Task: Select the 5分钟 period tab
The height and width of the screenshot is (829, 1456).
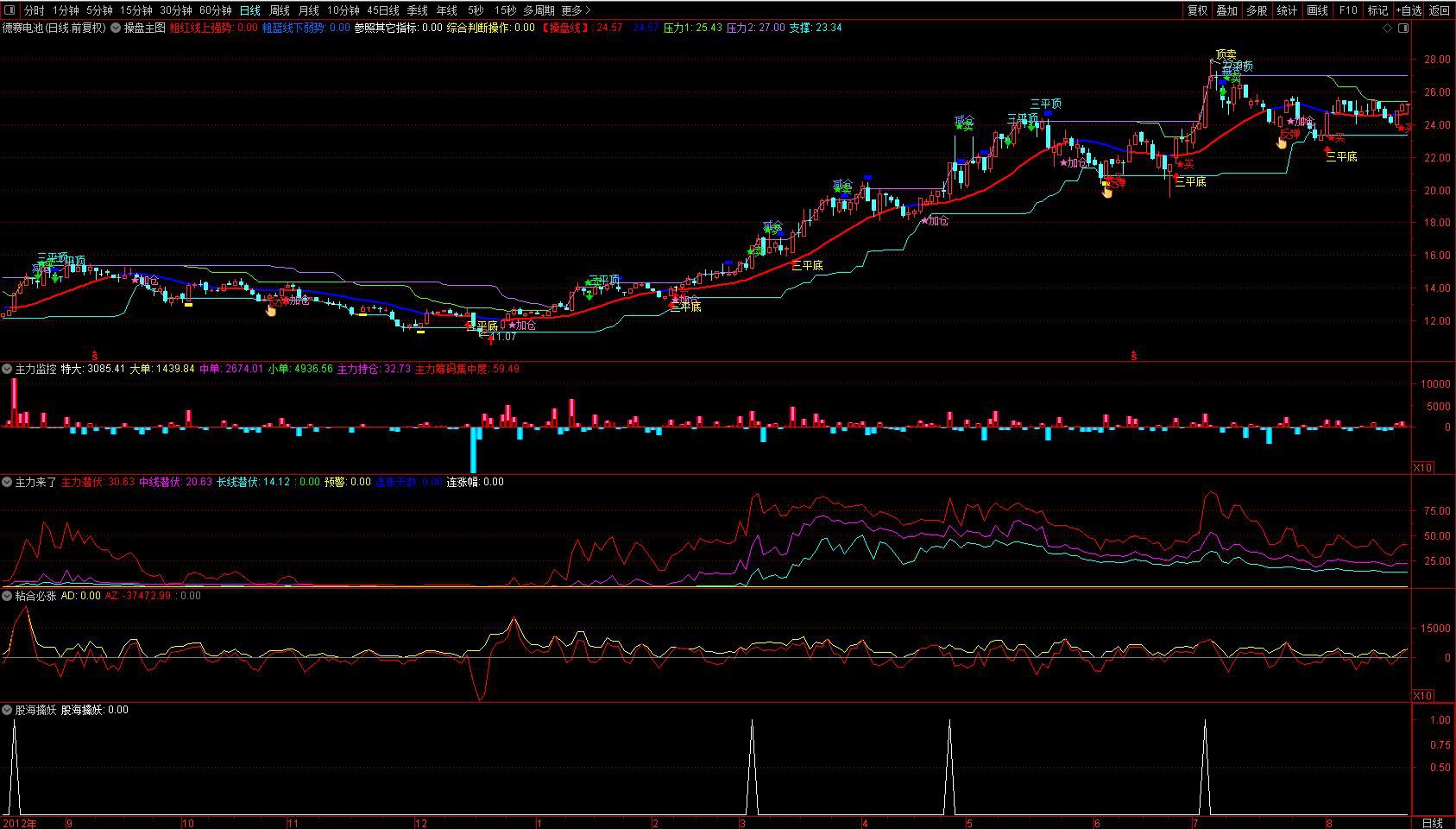Action: pyautogui.click(x=99, y=10)
